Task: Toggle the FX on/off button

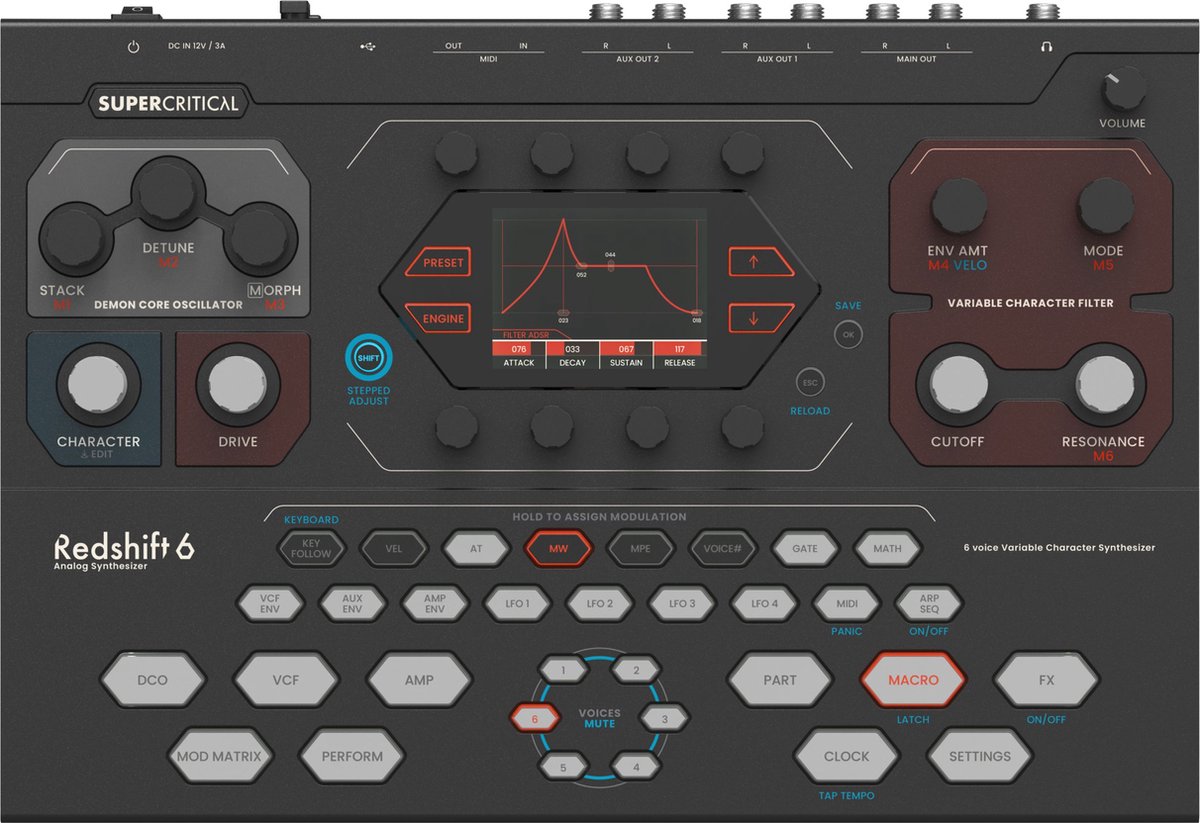Action: point(1047,680)
